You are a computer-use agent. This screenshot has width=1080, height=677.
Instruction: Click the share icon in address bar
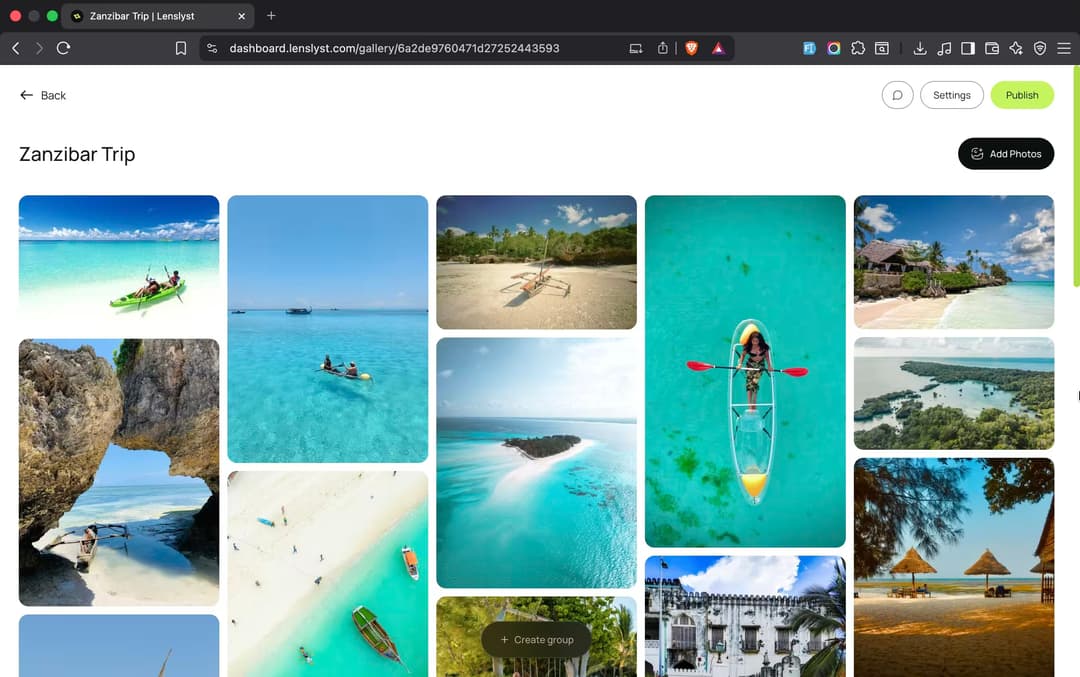tap(663, 48)
